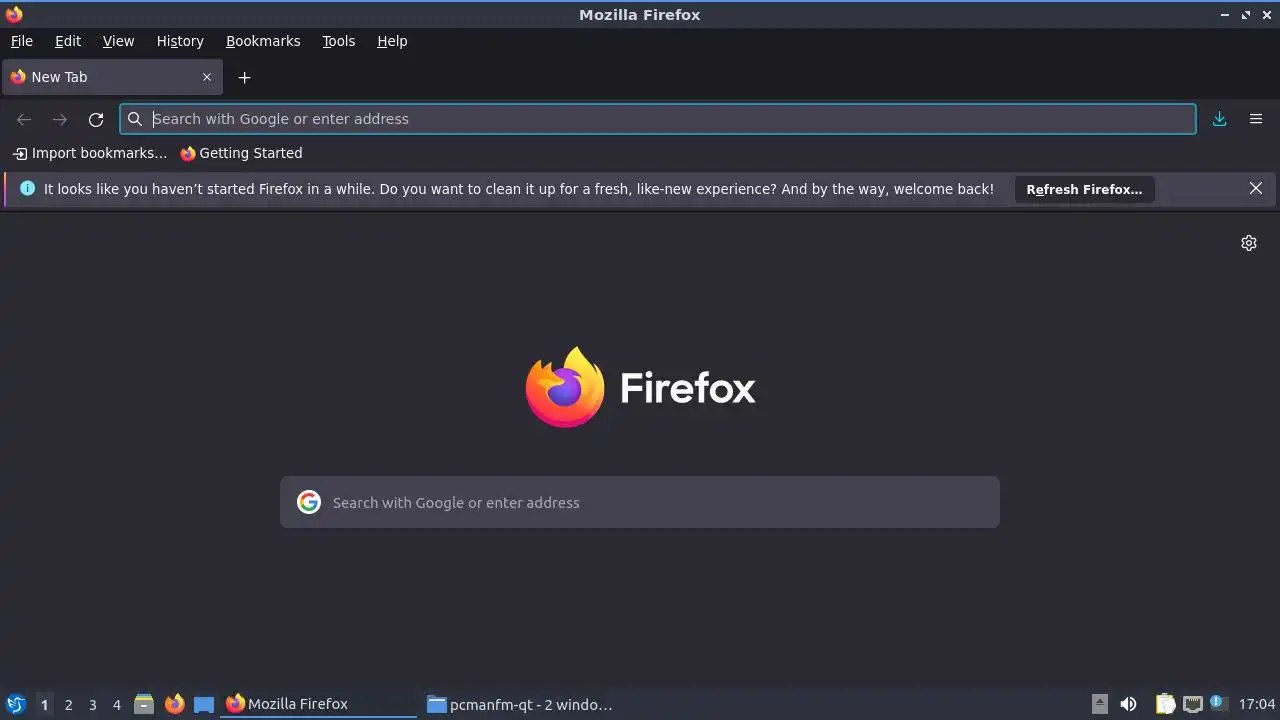Select the Mozilla Firefox taskbar entry

pyautogui.click(x=318, y=704)
